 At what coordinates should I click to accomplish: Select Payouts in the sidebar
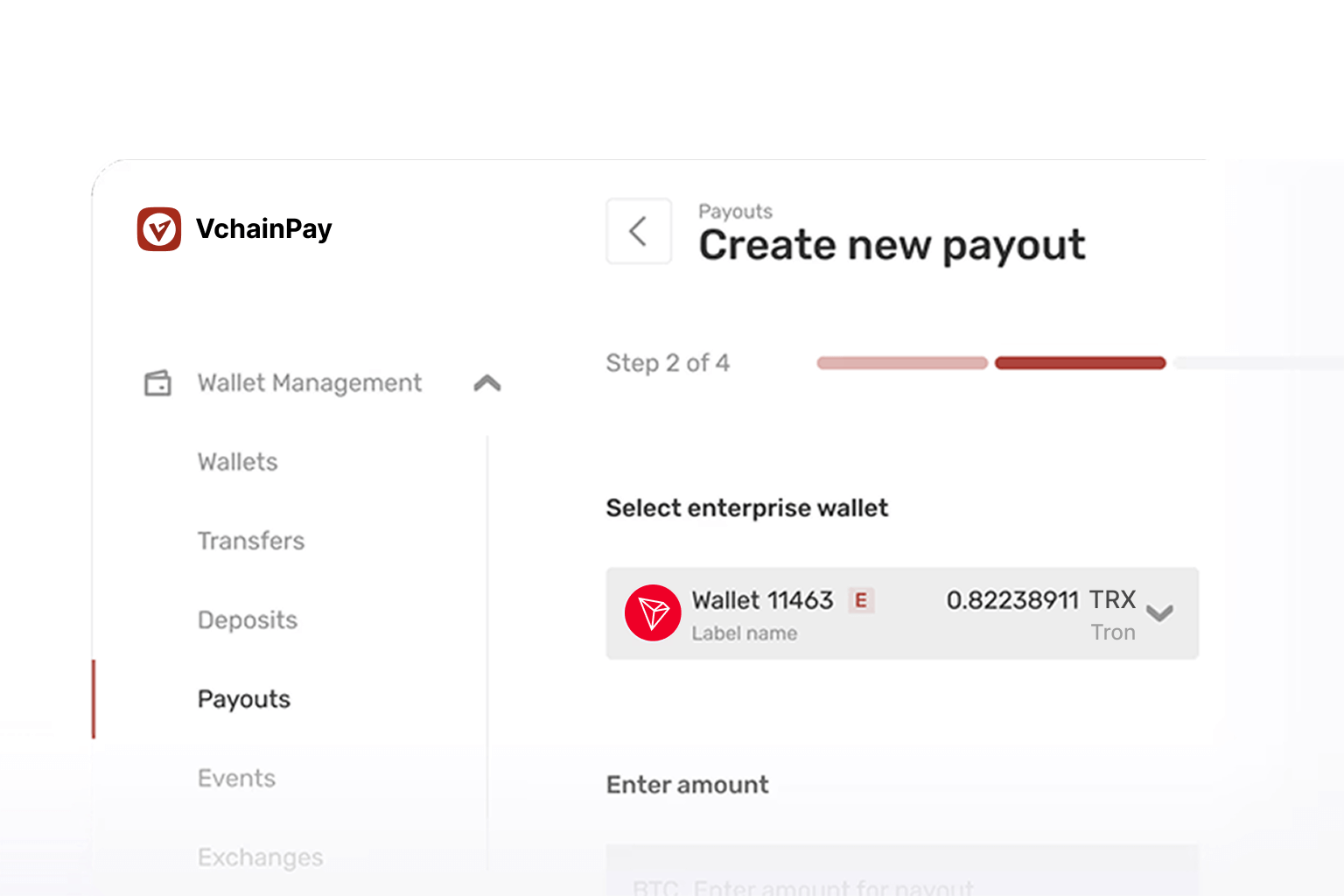(244, 699)
